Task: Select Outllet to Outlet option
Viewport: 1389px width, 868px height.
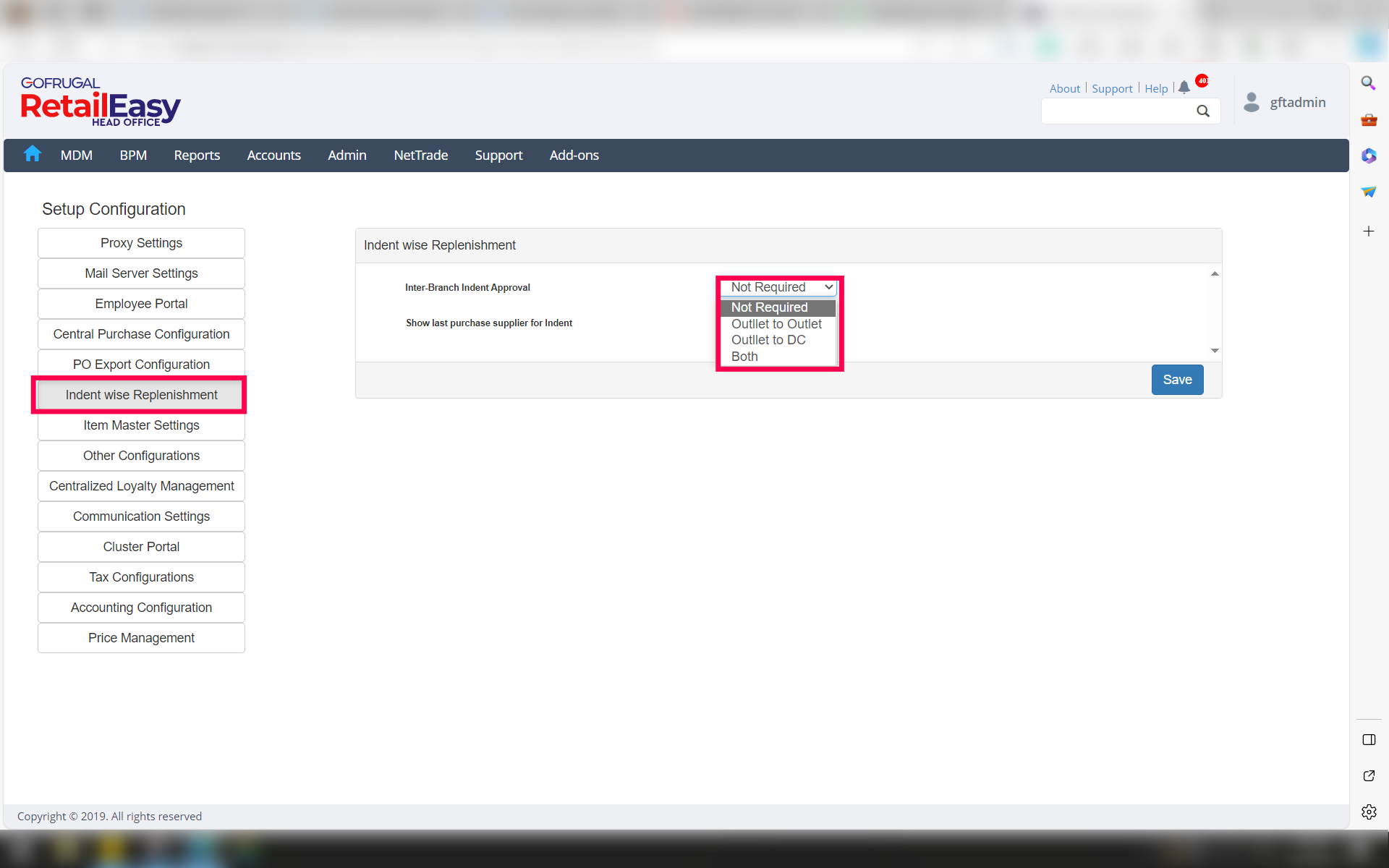Action: coord(776,324)
